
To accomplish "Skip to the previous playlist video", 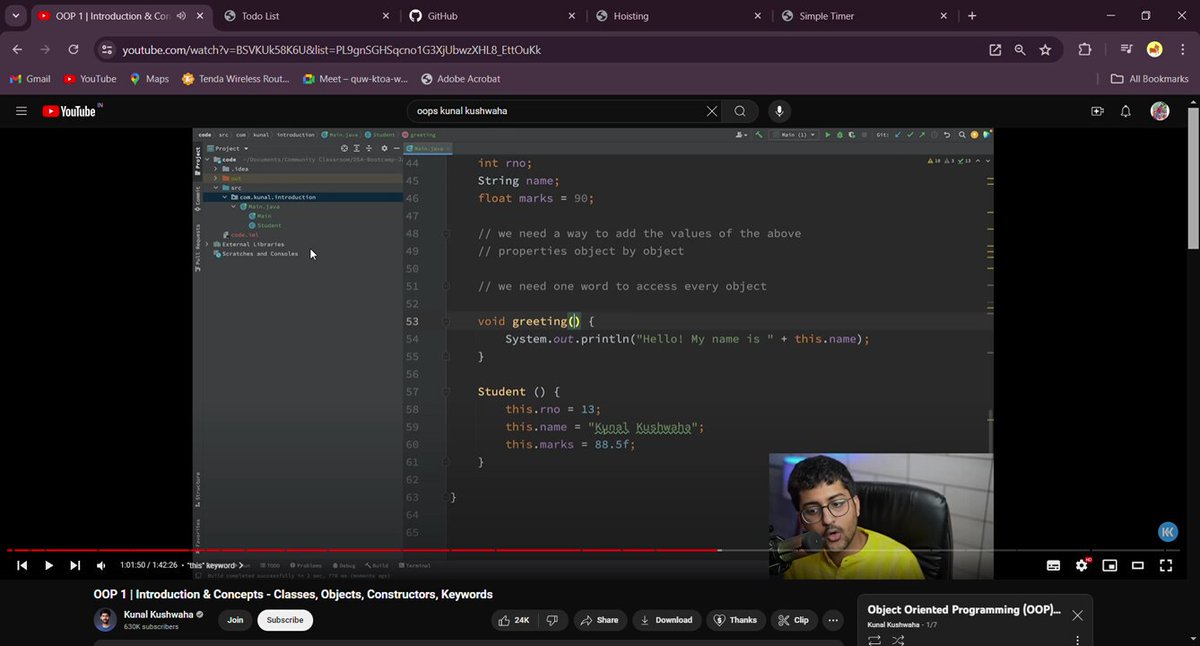I will pos(22,565).
